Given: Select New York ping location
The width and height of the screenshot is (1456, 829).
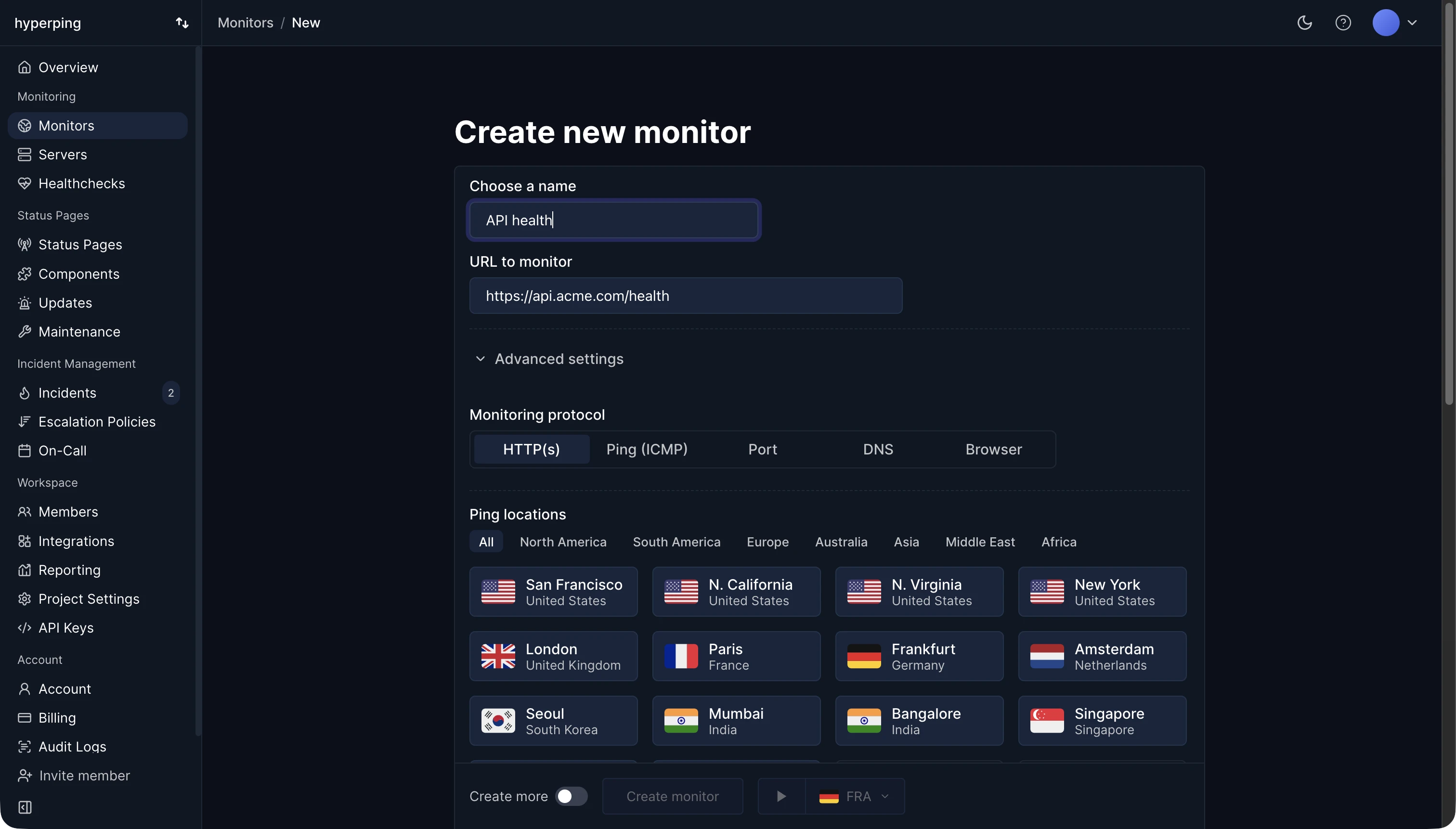Looking at the screenshot, I should (1102, 592).
